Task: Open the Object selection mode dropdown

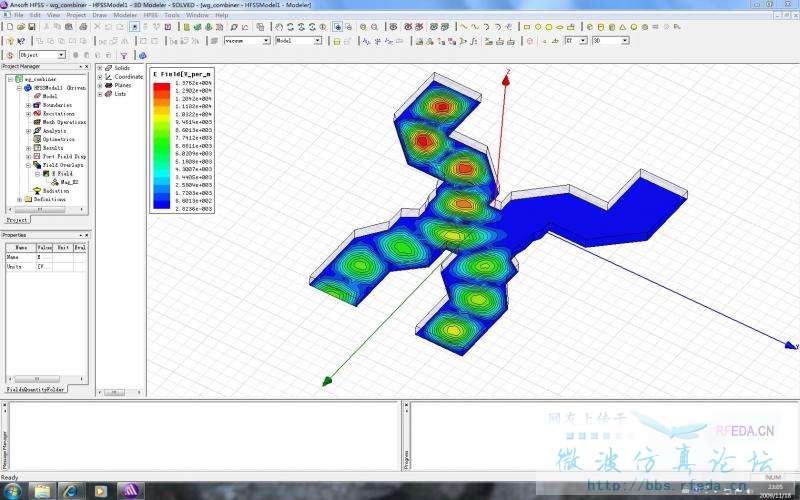Action: (61, 55)
